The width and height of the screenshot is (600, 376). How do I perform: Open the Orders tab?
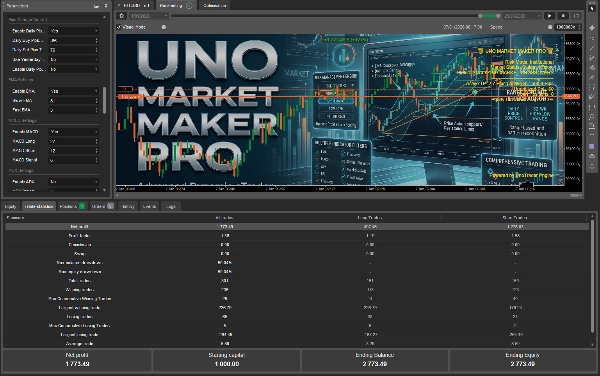[x=102, y=207]
